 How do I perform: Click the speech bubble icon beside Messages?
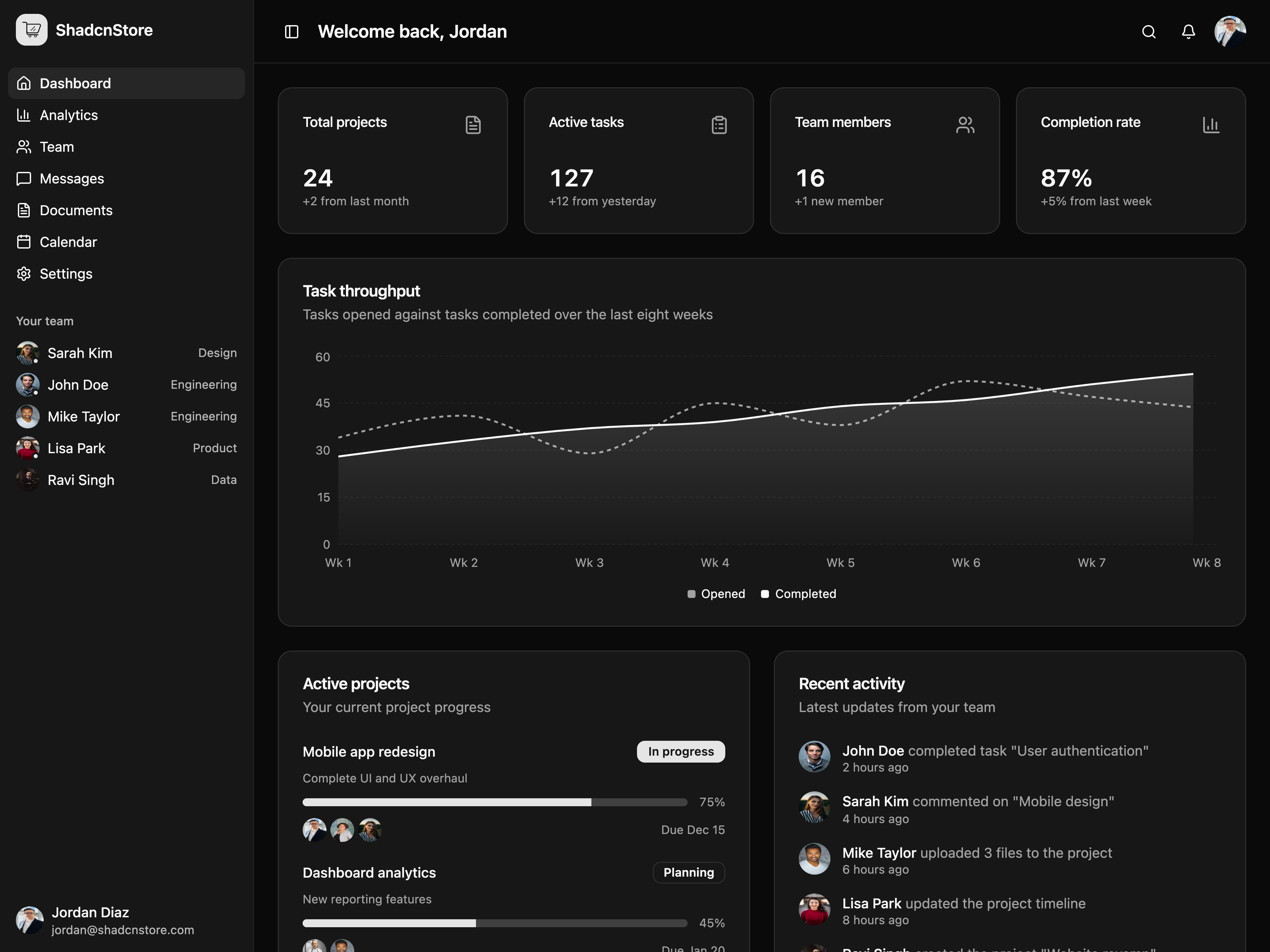click(23, 178)
